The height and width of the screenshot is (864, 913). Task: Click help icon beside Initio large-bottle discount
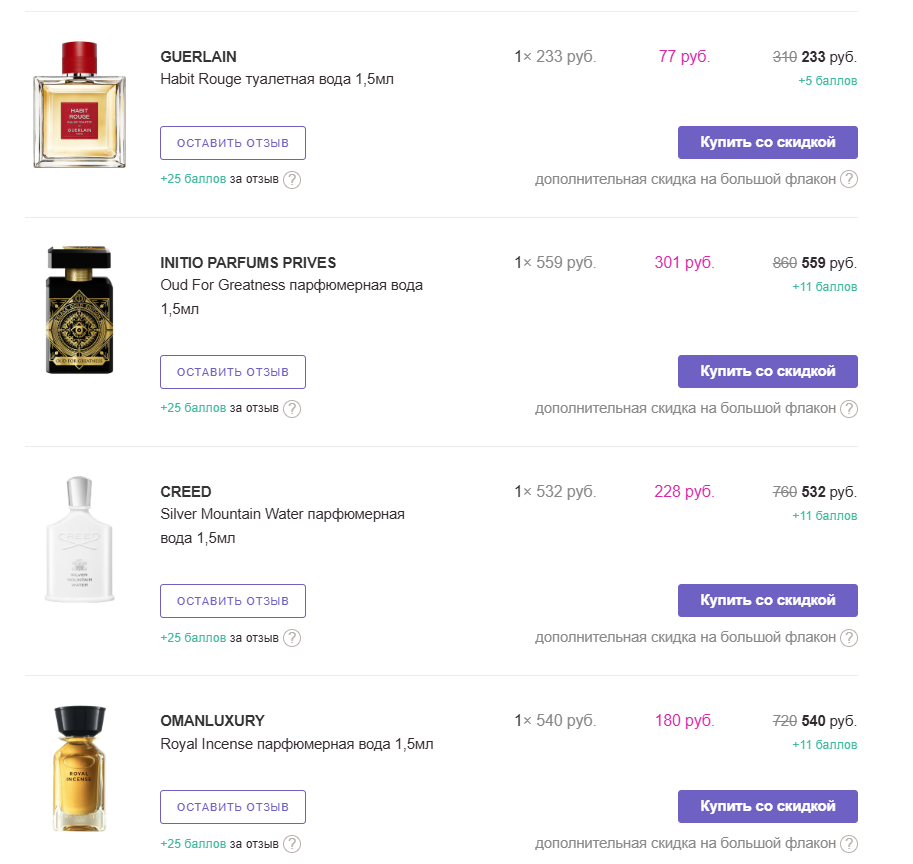point(849,409)
